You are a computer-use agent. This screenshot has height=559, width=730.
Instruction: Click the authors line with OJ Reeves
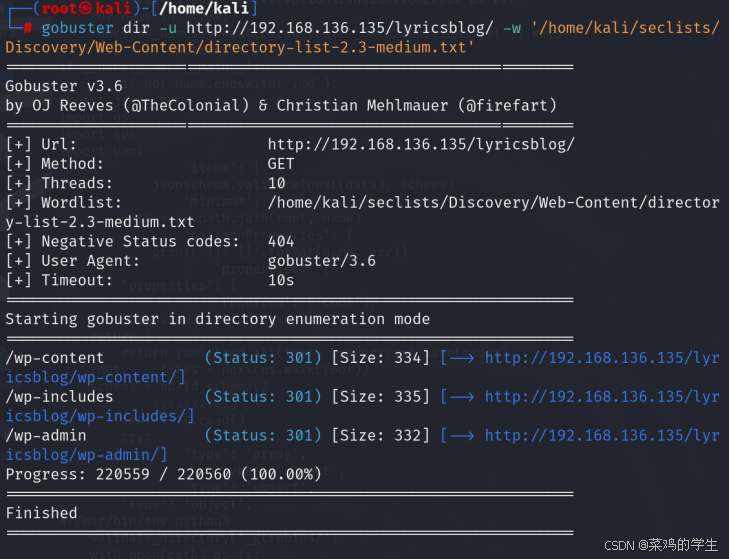(x=281, y=106)
